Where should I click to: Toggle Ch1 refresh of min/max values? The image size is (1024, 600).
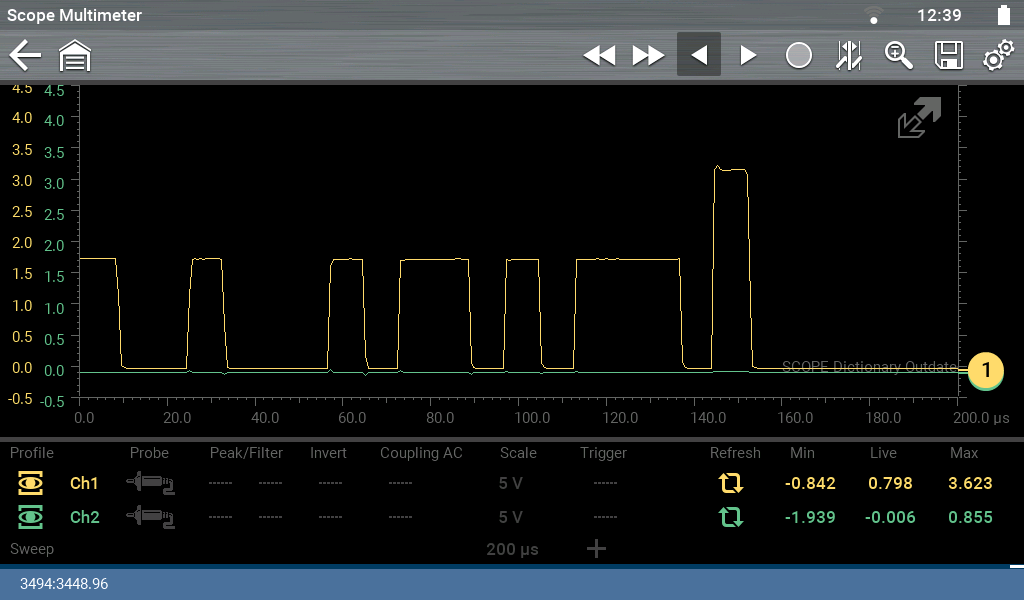tap(731, 484)
